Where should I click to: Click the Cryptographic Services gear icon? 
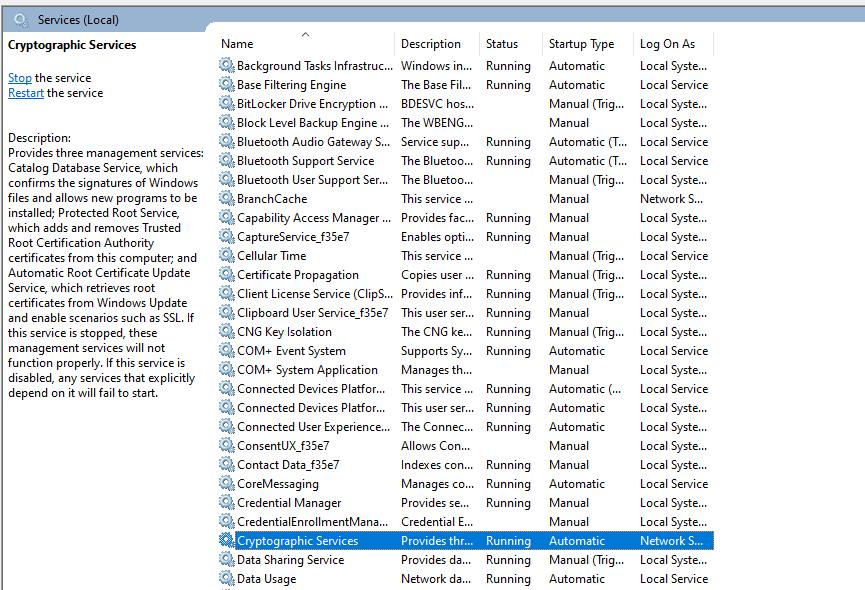click(x=227, y=541)
